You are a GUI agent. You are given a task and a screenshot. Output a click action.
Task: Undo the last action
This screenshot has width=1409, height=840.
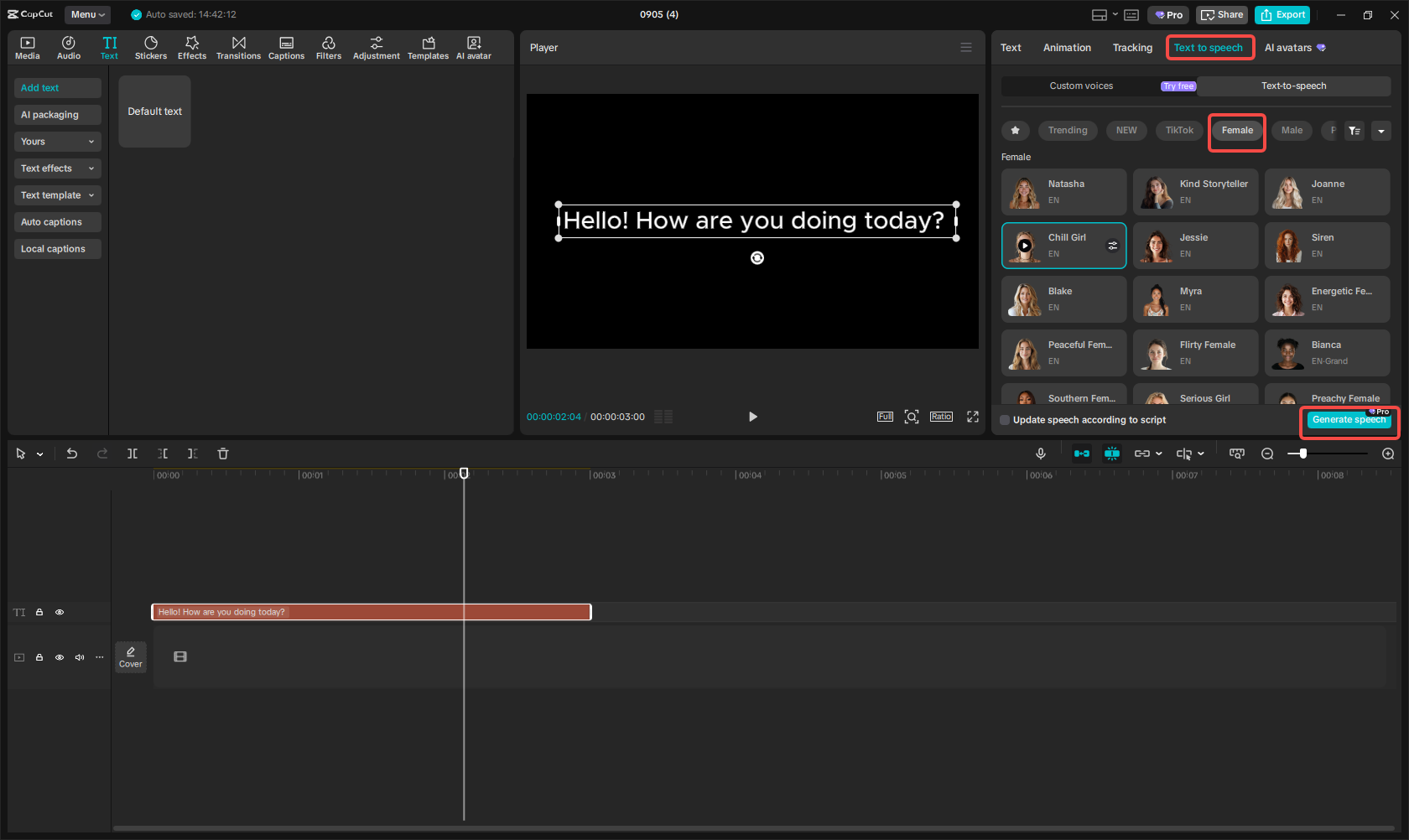click(72, 454)
